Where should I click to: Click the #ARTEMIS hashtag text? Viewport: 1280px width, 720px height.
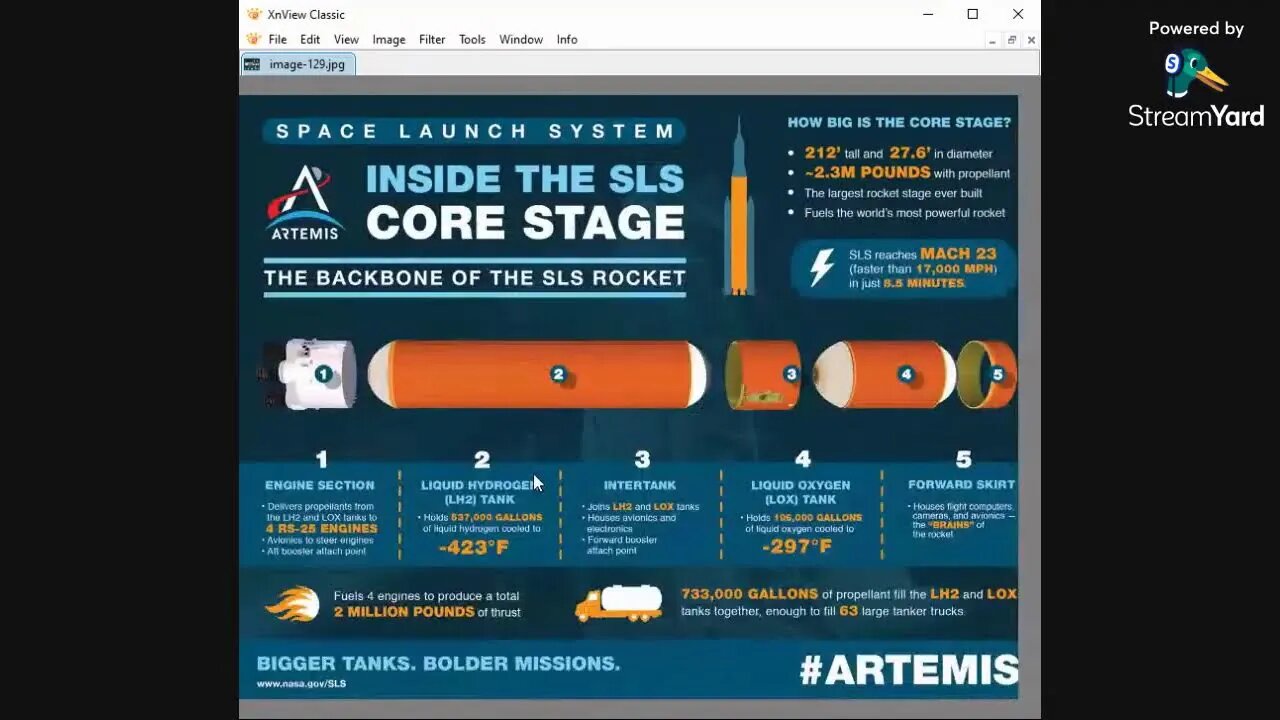click(908, 670)
